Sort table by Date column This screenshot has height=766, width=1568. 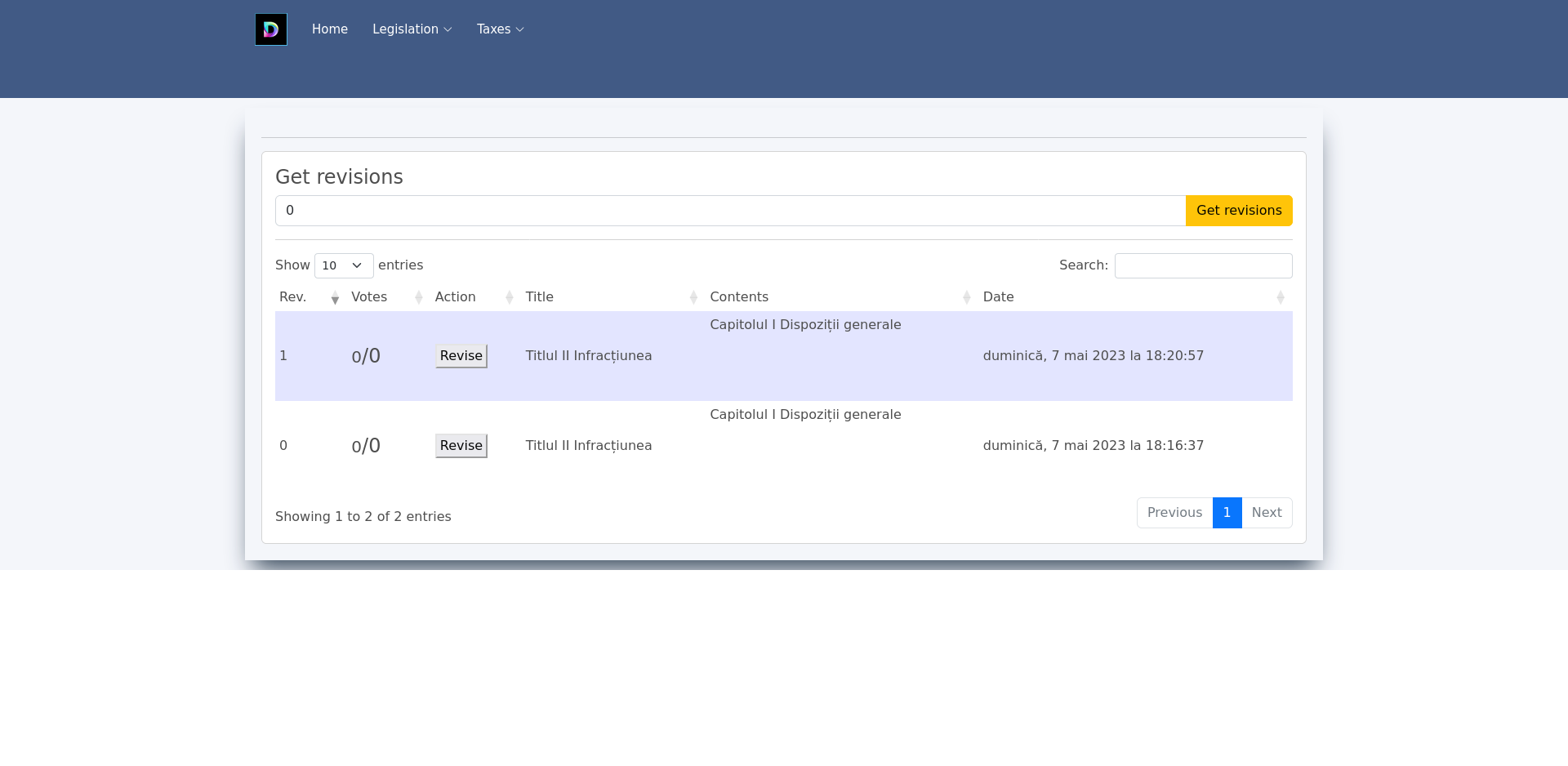tap(1135, 297)
